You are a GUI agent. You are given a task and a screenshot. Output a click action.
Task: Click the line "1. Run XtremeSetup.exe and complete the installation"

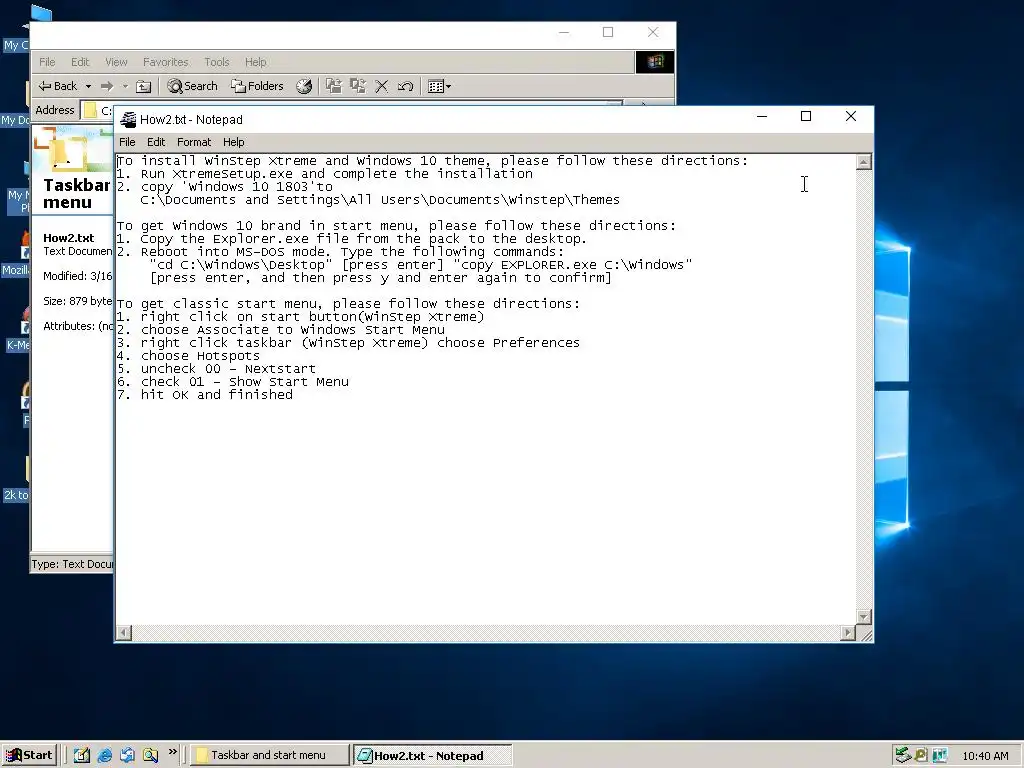[x=325, y=174]
